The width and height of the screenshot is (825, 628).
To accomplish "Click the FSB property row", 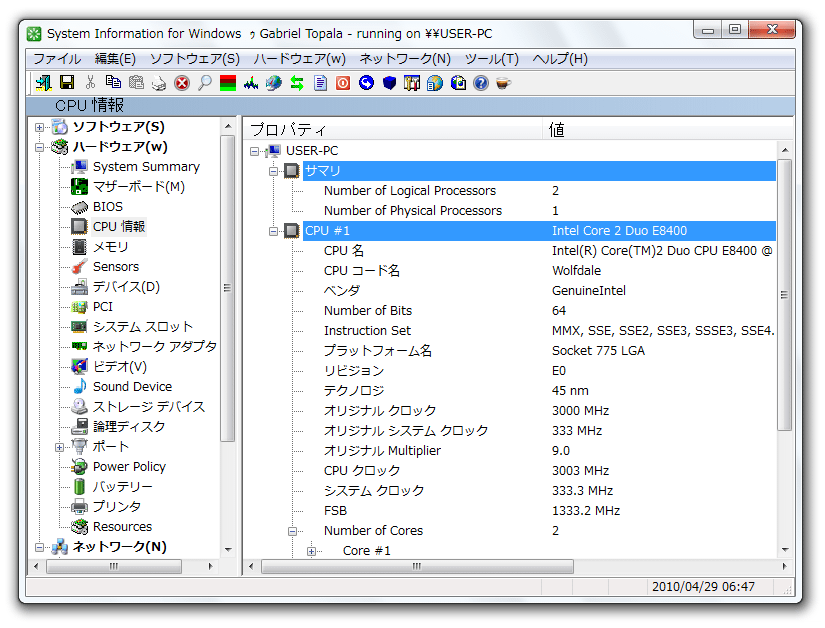I will 539,511.
